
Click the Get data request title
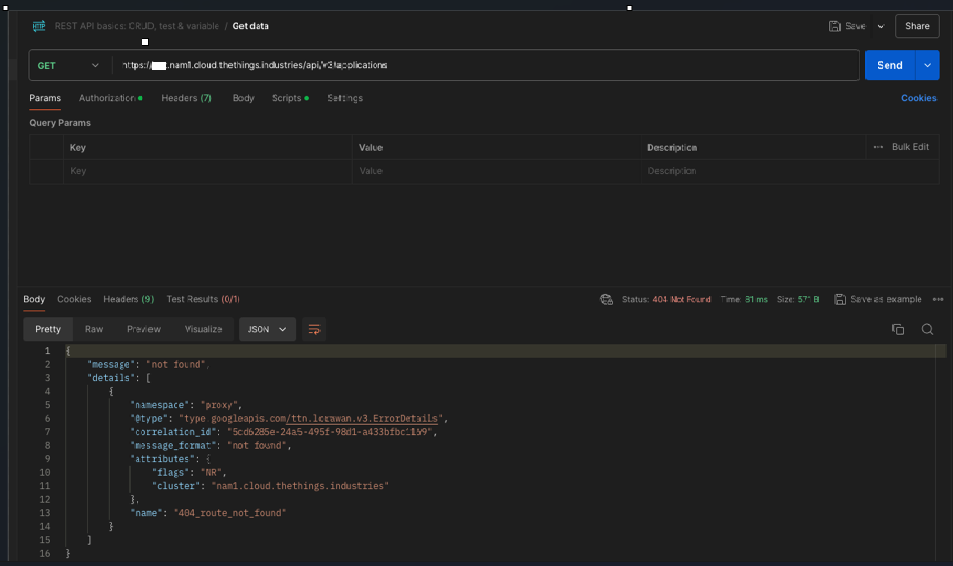click(x=250, y=26)
